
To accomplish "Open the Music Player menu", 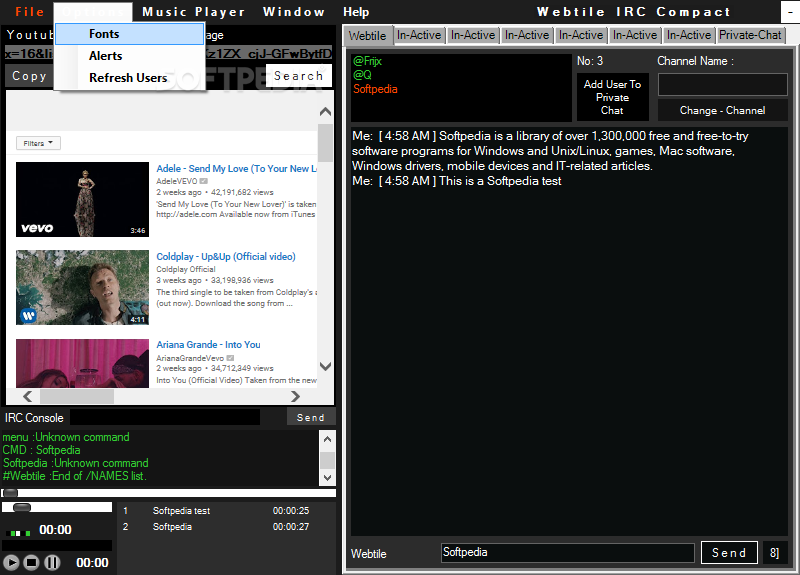I will click(193, 12).
